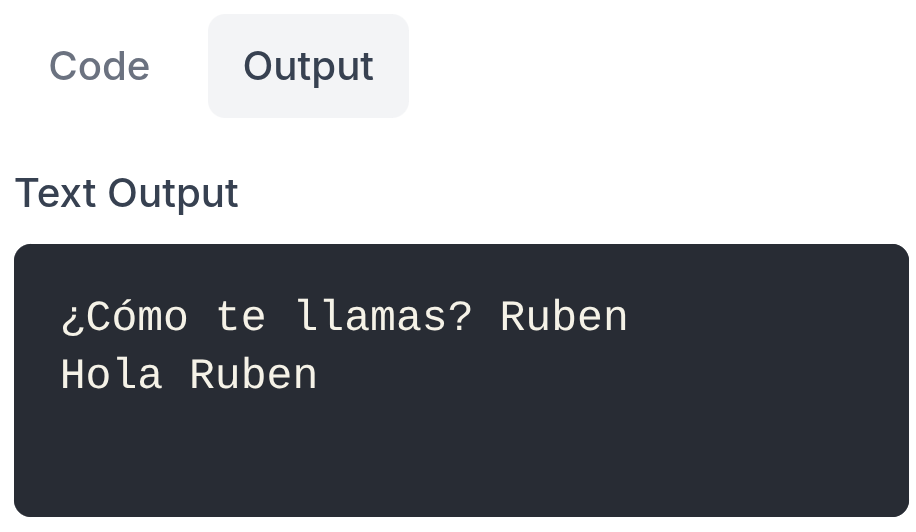Screen dimensions: 916x532
Task: Click the "Hola Ruben" output line
Action: pyautogui.click(x=189, y=374)
